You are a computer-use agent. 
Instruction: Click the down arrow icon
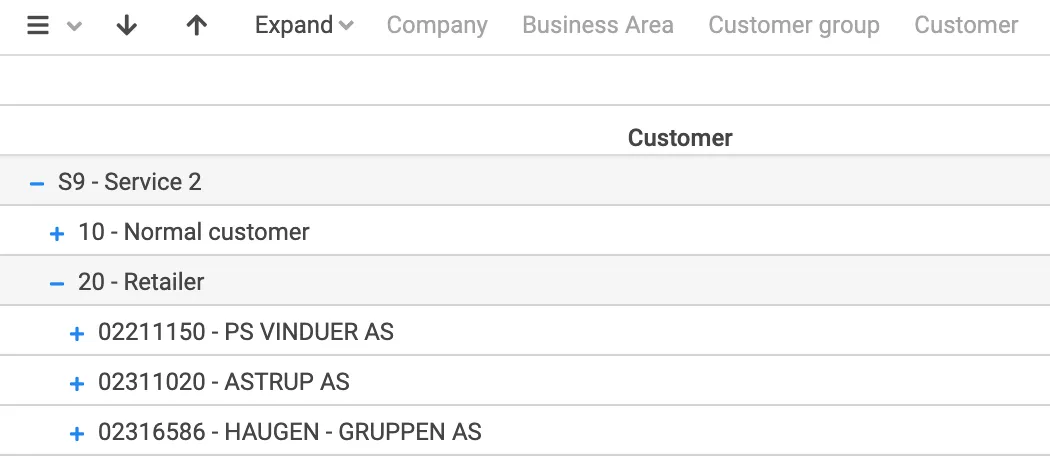(126, 26)
